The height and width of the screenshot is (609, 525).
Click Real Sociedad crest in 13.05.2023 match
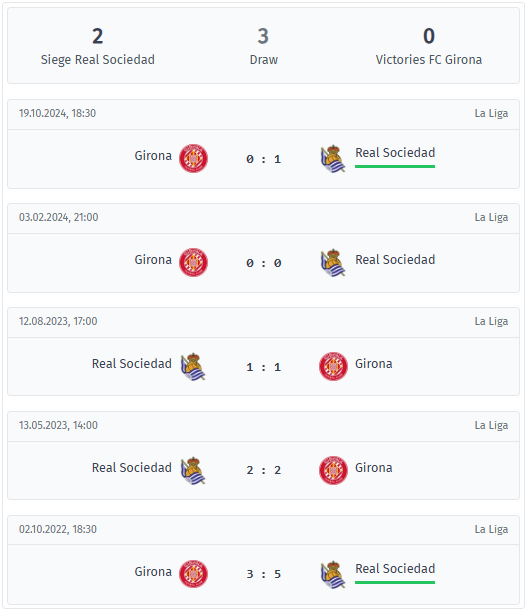pyautogui.click(x=193, y=471)
